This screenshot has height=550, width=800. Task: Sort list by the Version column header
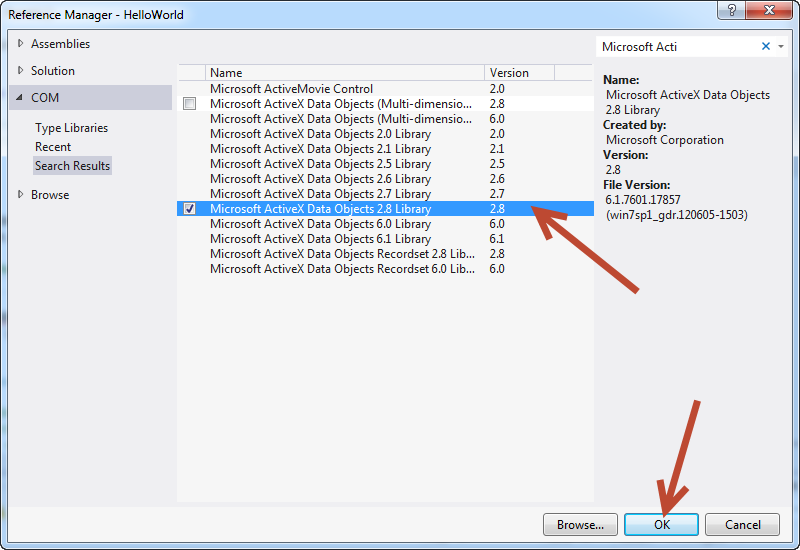pos(519,72)
